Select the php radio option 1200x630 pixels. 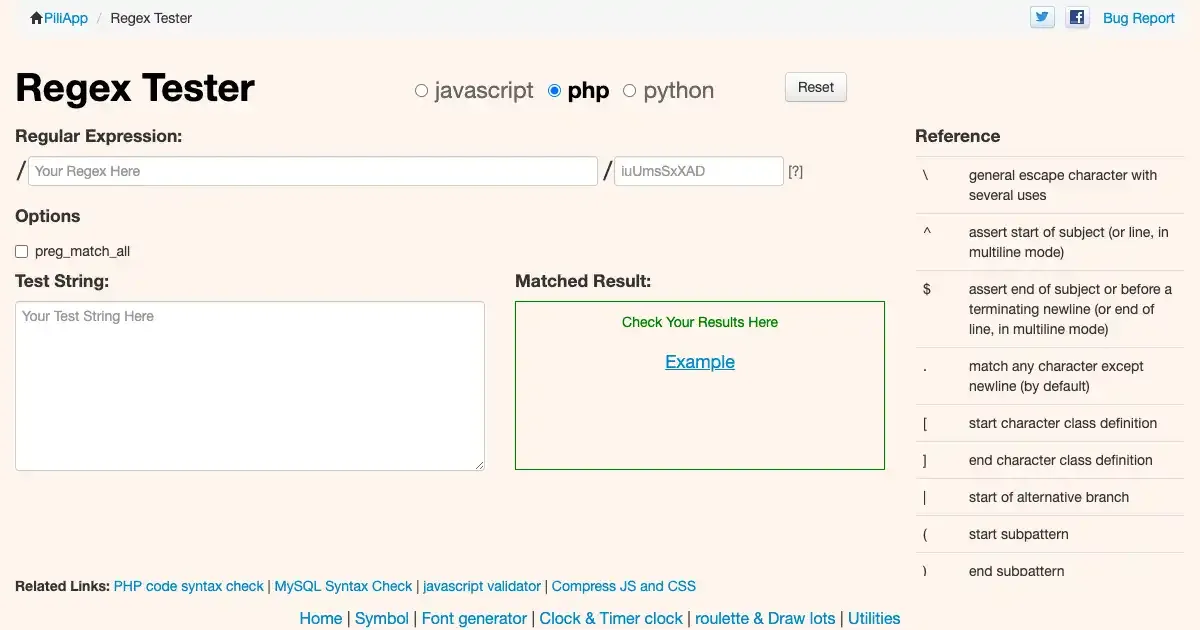tap(555, 91)
